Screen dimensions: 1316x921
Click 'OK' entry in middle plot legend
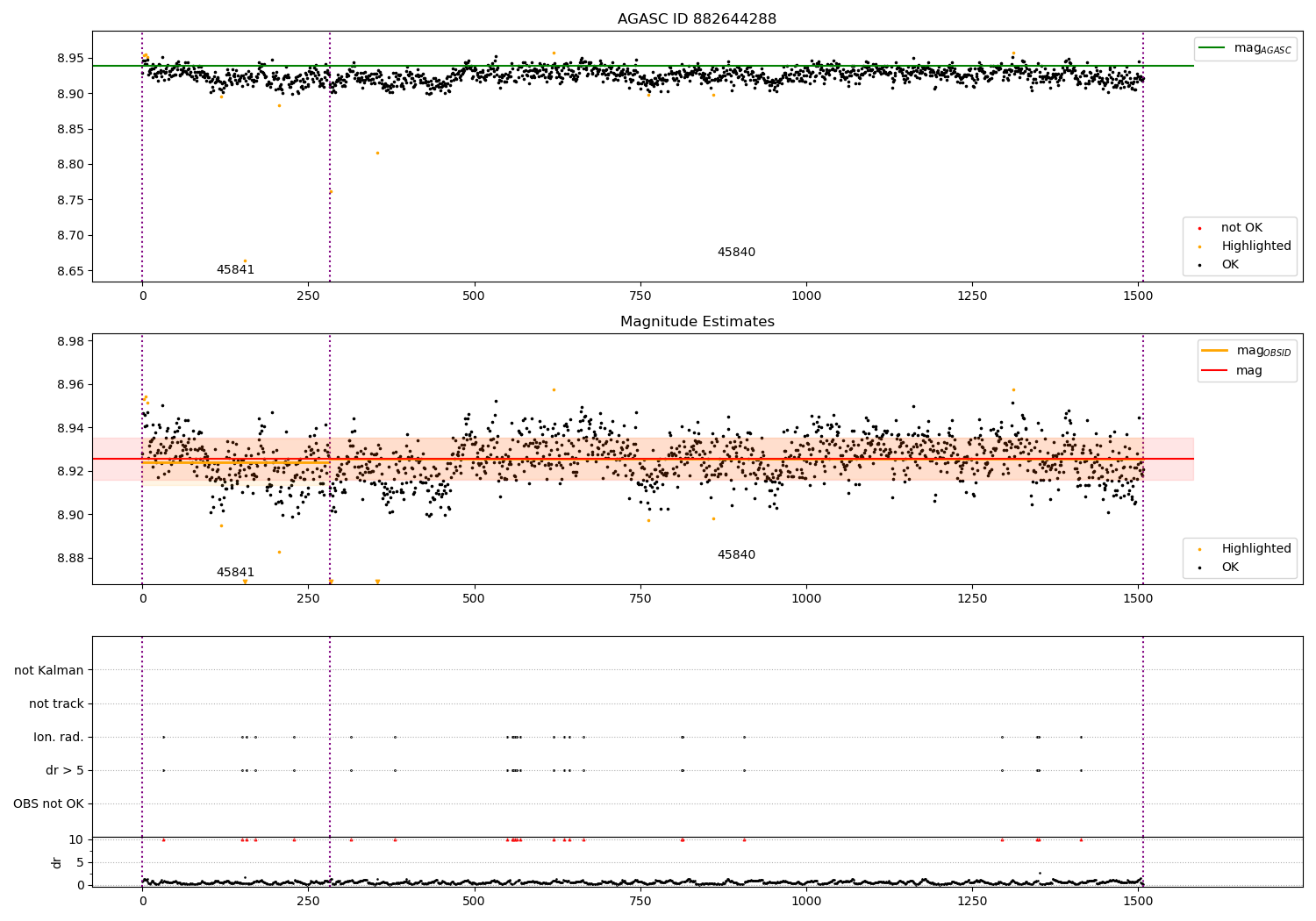pyautogui.click(x=1230, y=568)
